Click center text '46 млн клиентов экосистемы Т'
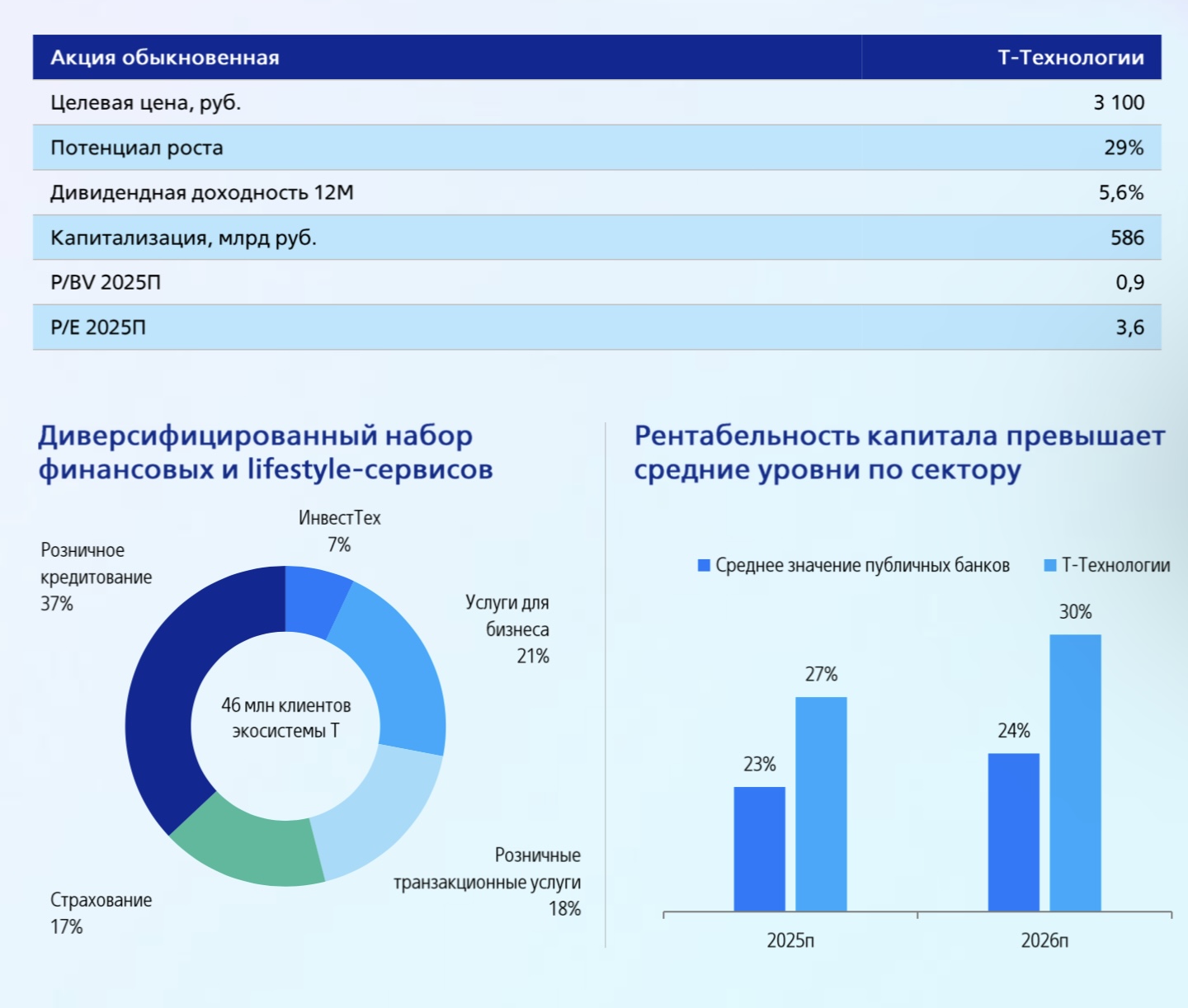 click(285, 718)
